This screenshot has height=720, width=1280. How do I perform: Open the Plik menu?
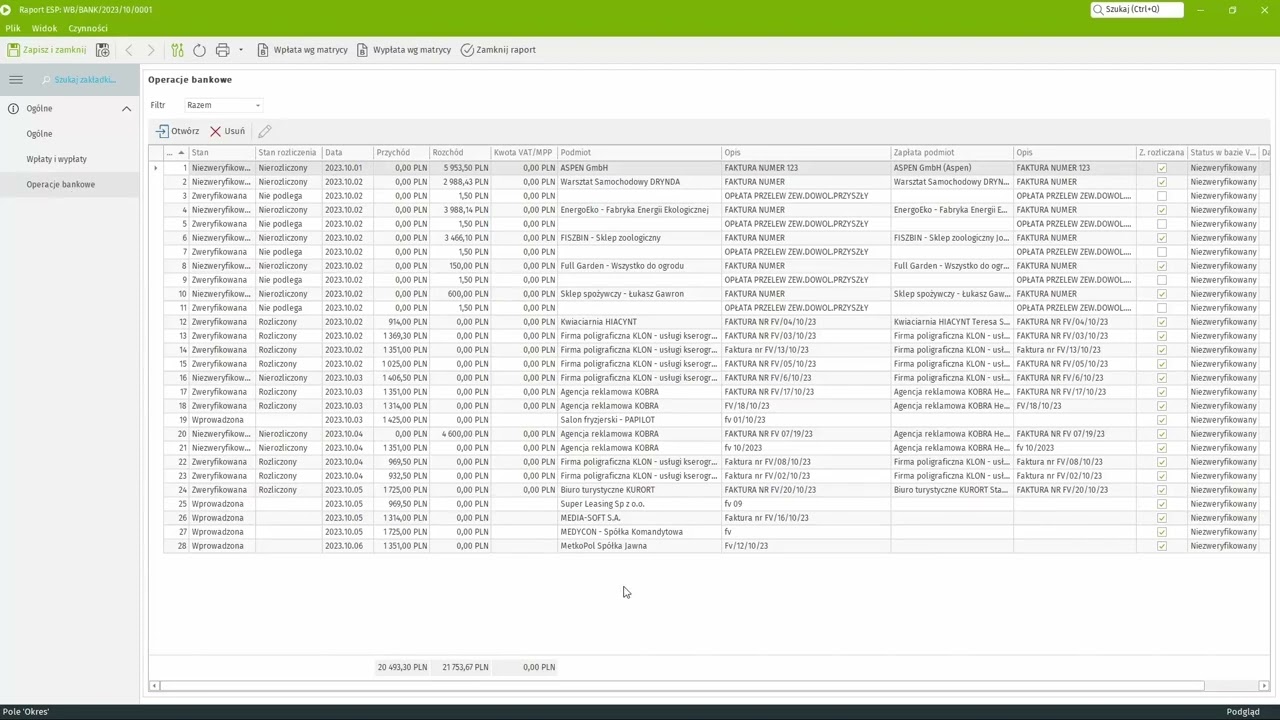tap(13, 28)
